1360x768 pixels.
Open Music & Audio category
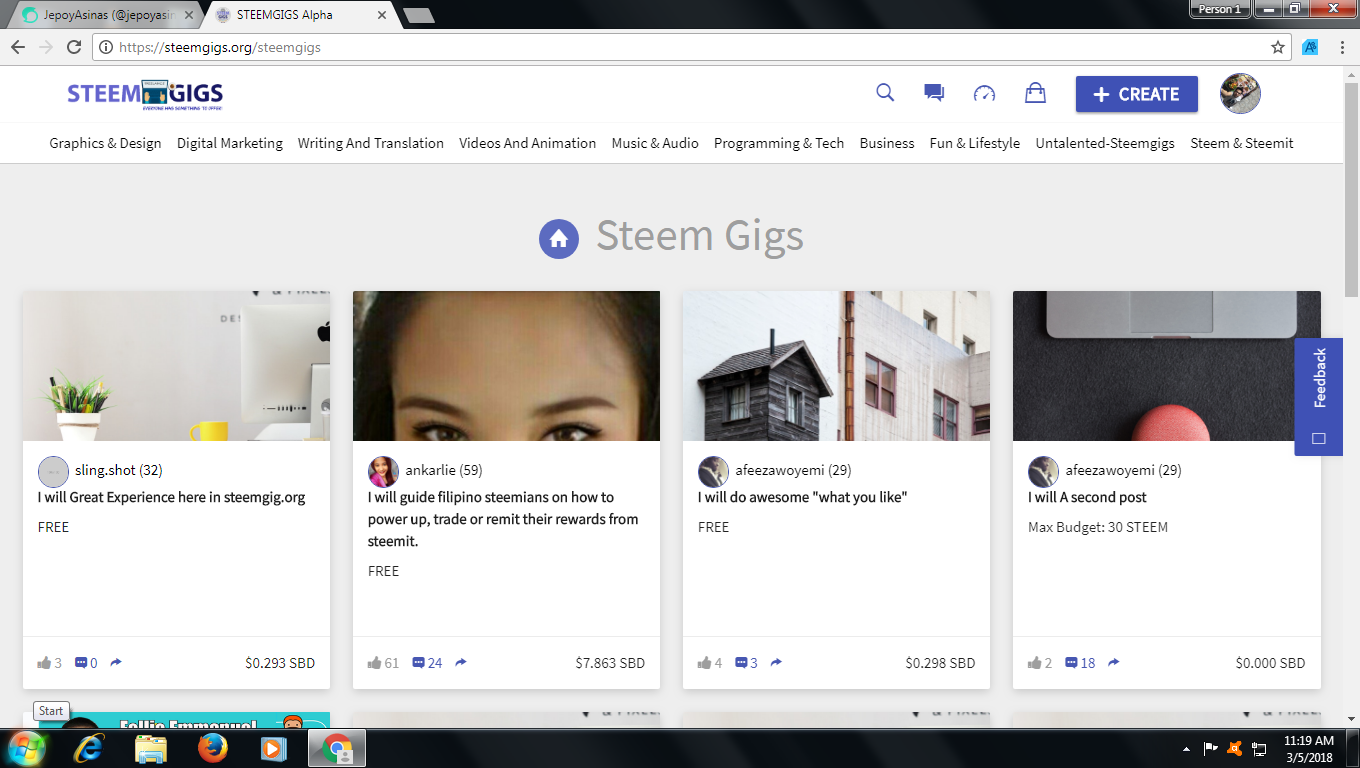click(655, 143)
